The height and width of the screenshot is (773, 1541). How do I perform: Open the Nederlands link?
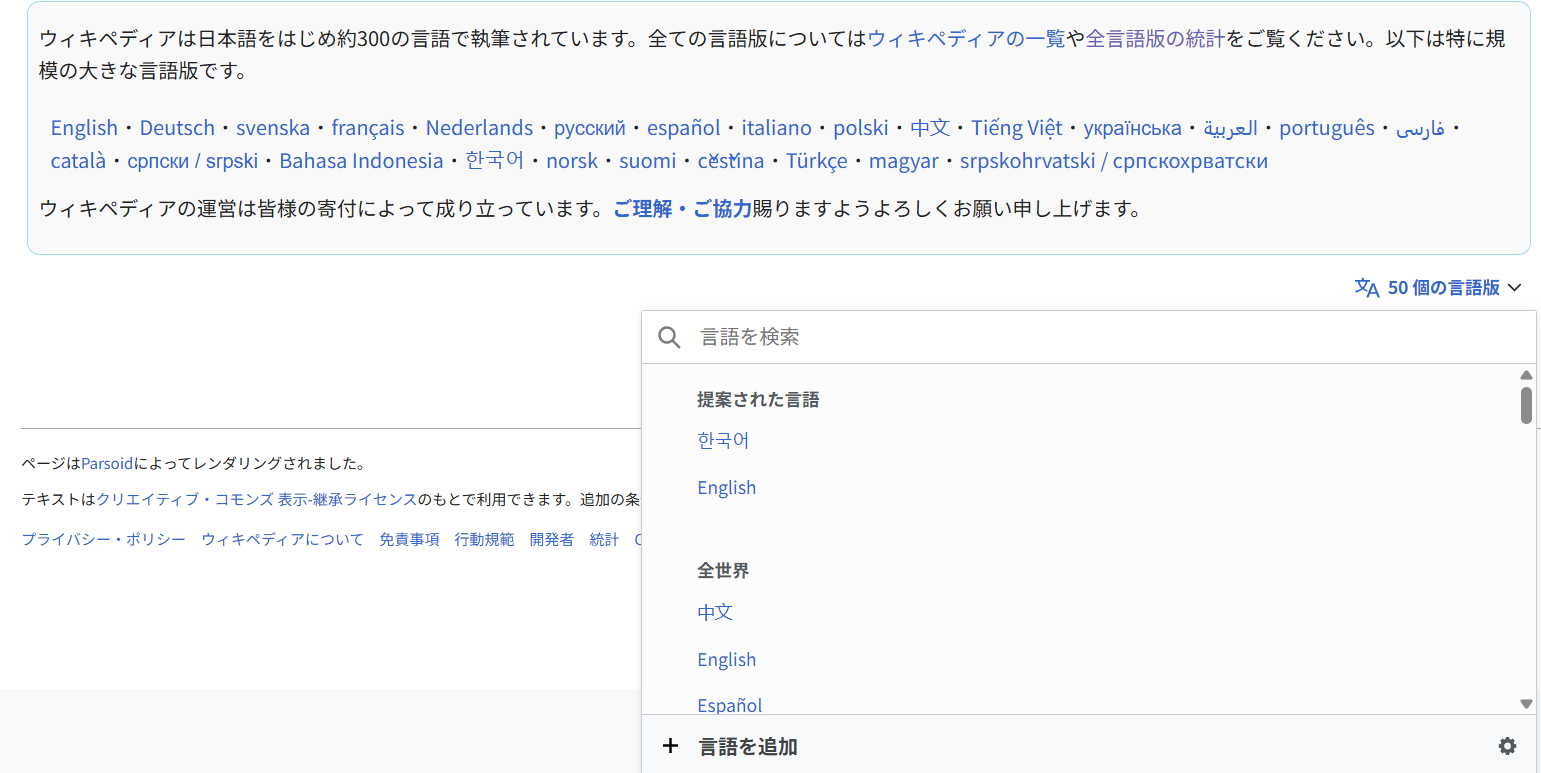[479, 128]
